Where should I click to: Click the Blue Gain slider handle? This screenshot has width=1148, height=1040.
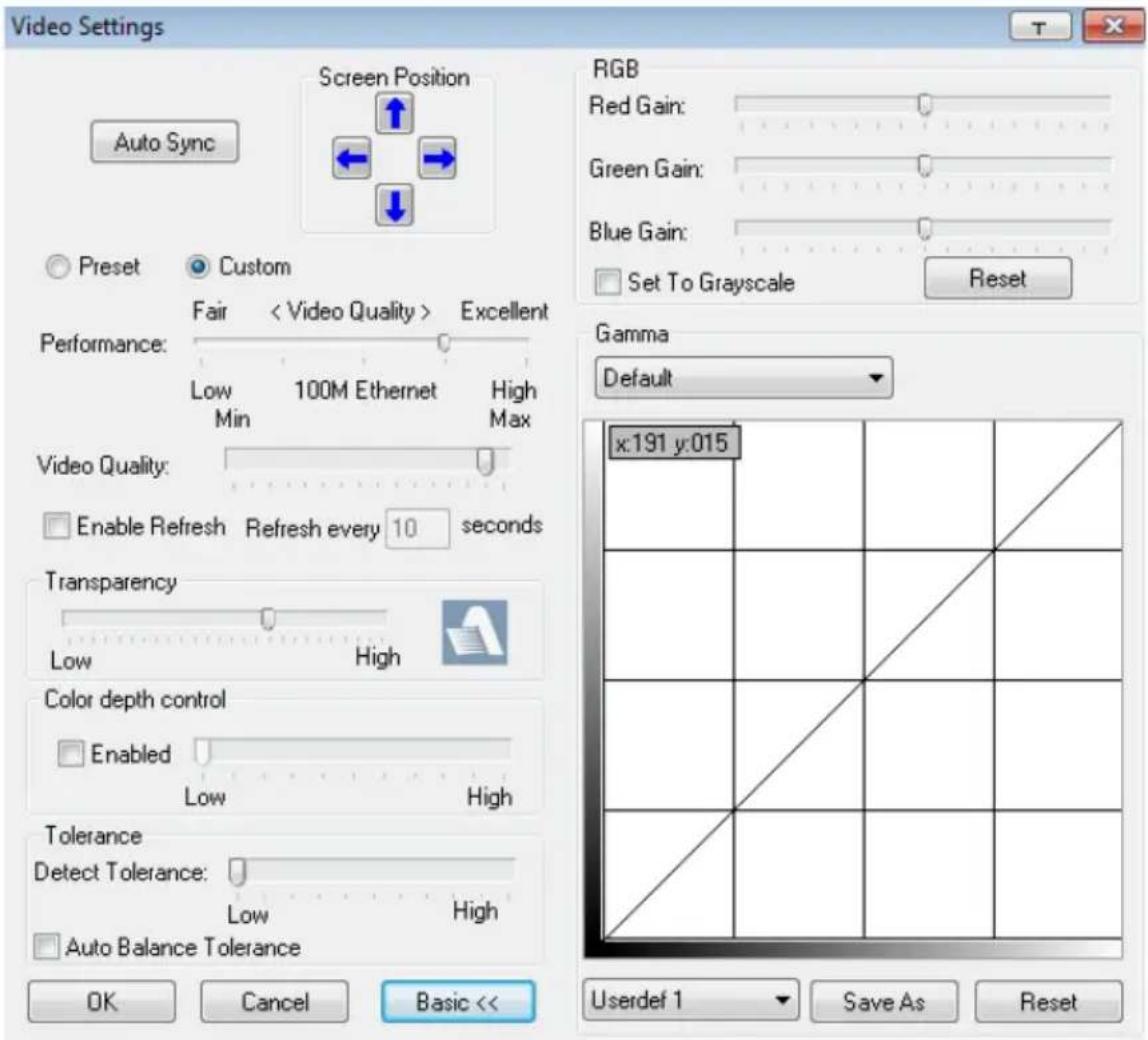pos(925,229)
